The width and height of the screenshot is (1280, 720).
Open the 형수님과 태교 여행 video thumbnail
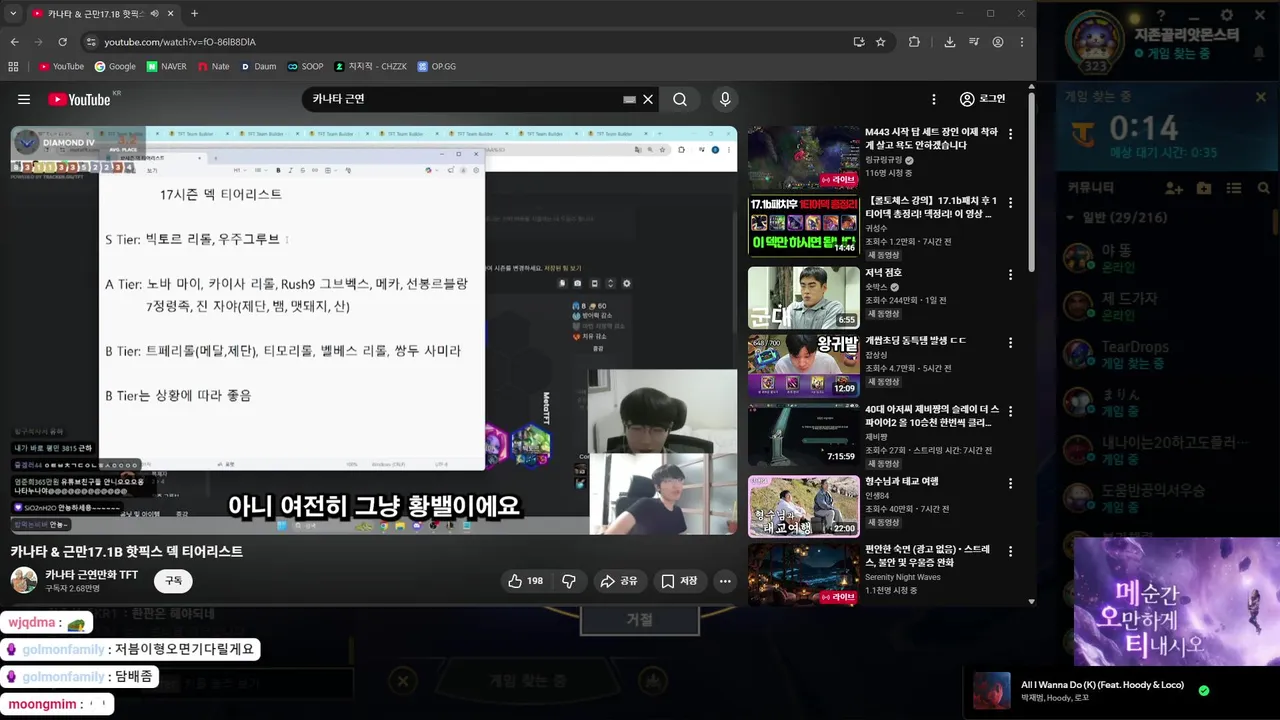tap(803, 506)
